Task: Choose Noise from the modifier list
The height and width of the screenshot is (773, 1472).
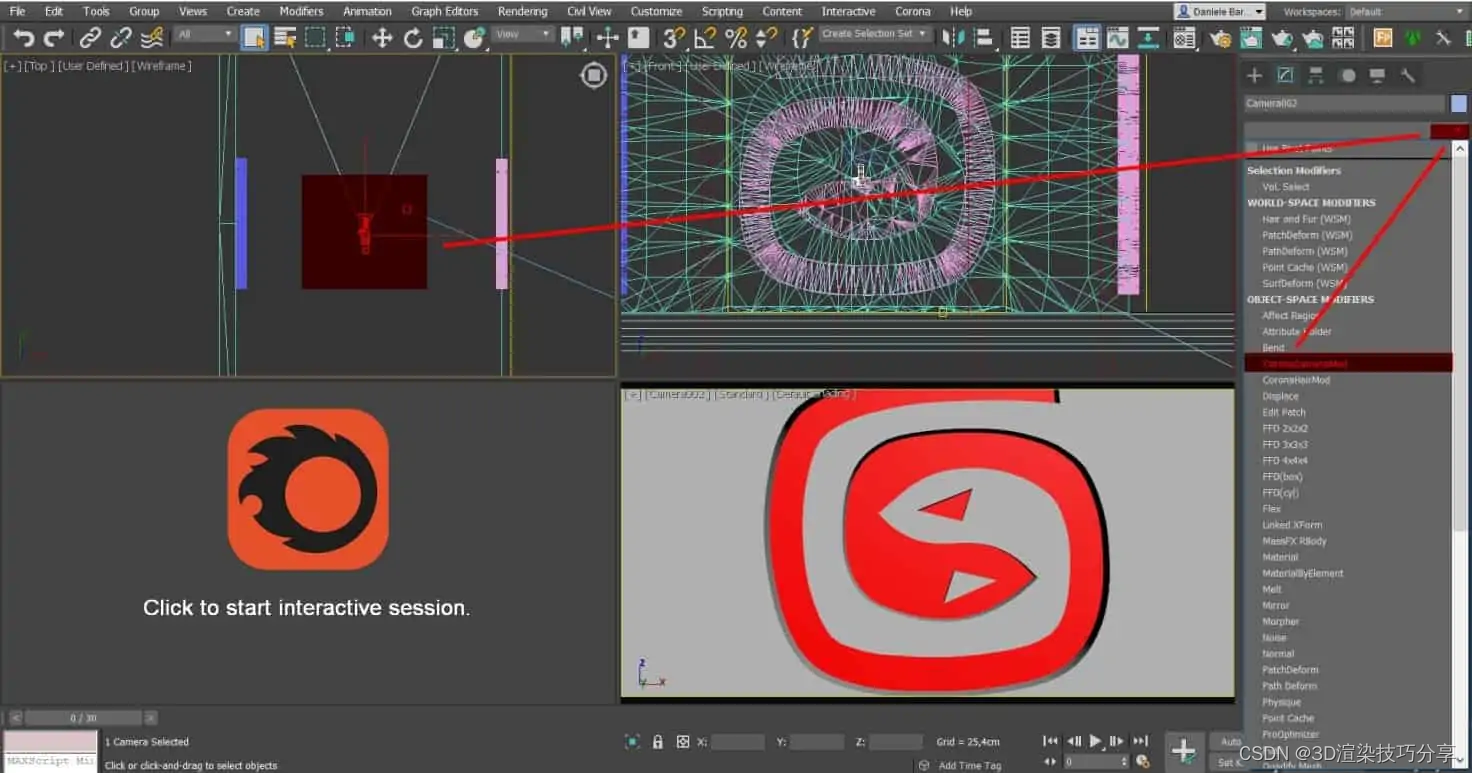Action: click(1274, 638)
